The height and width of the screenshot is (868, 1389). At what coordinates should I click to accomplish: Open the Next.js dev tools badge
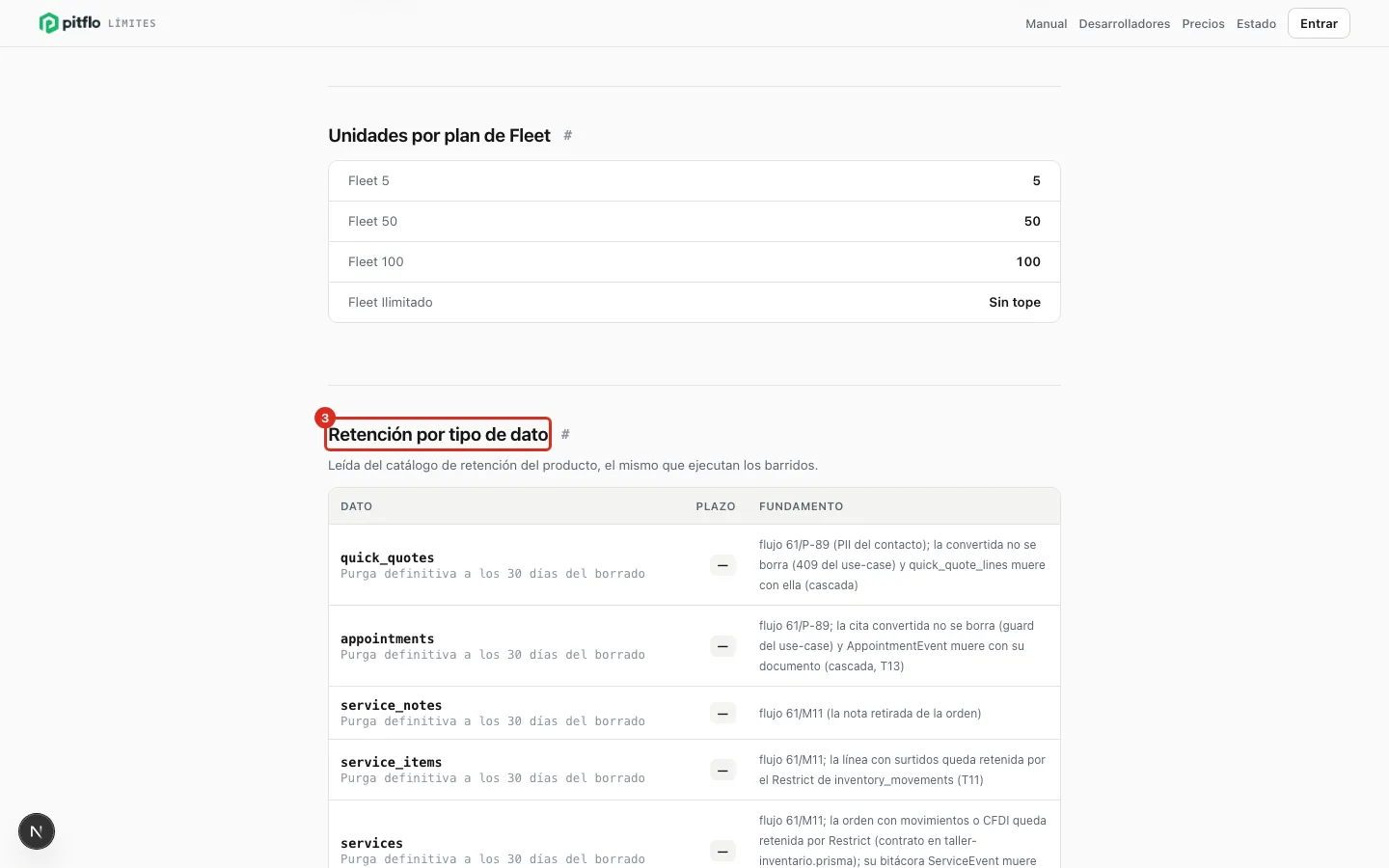pos(37,831)
